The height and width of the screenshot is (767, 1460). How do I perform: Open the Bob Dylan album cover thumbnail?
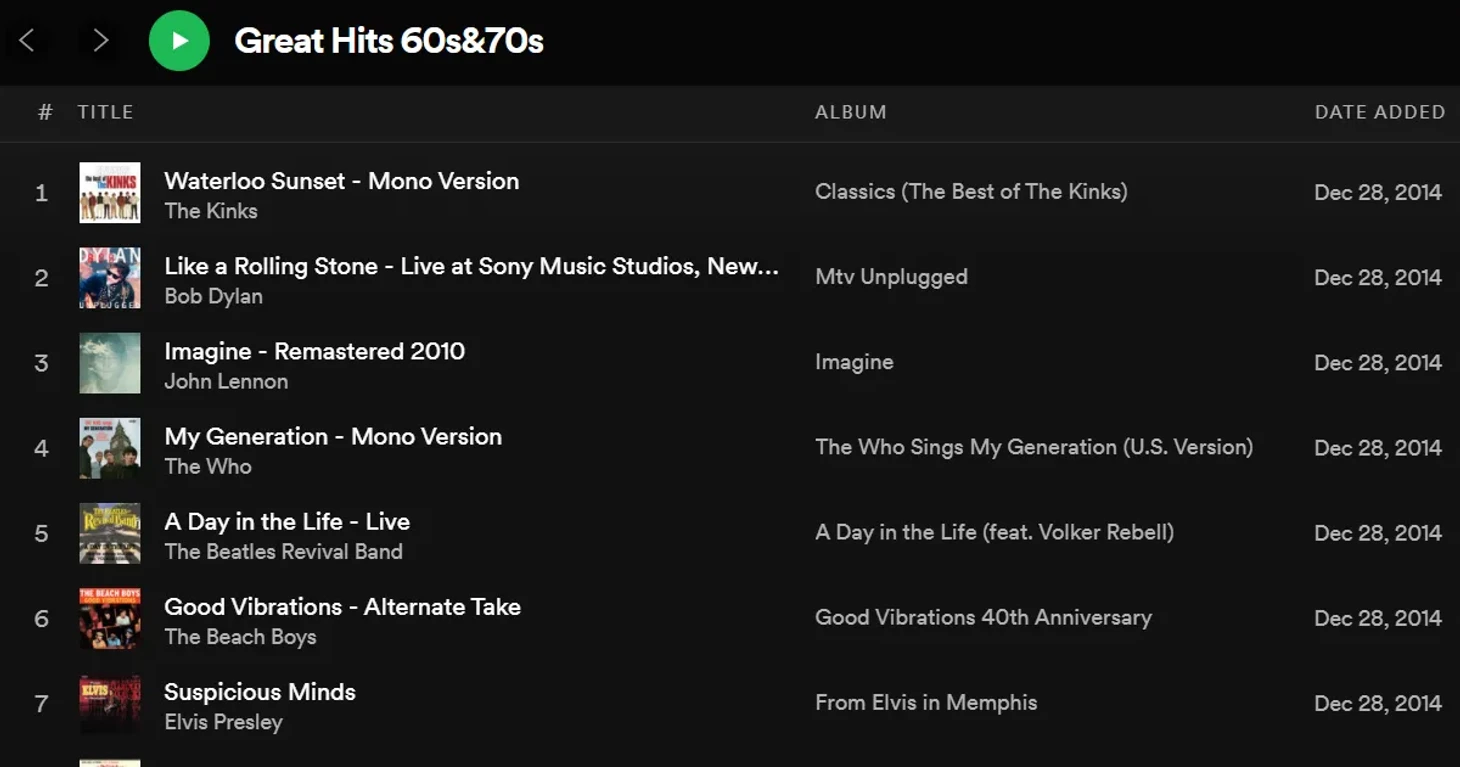[x=110, y=278]
